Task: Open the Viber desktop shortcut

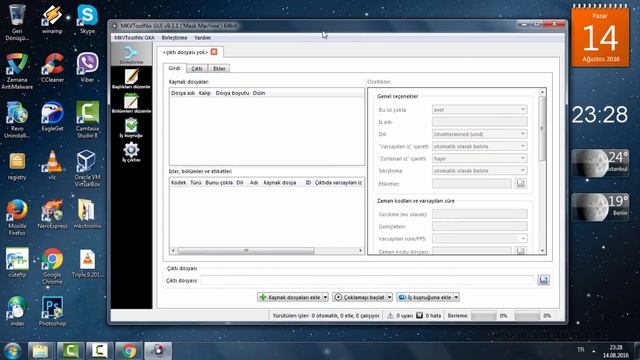Action: [x=87, y=68]
